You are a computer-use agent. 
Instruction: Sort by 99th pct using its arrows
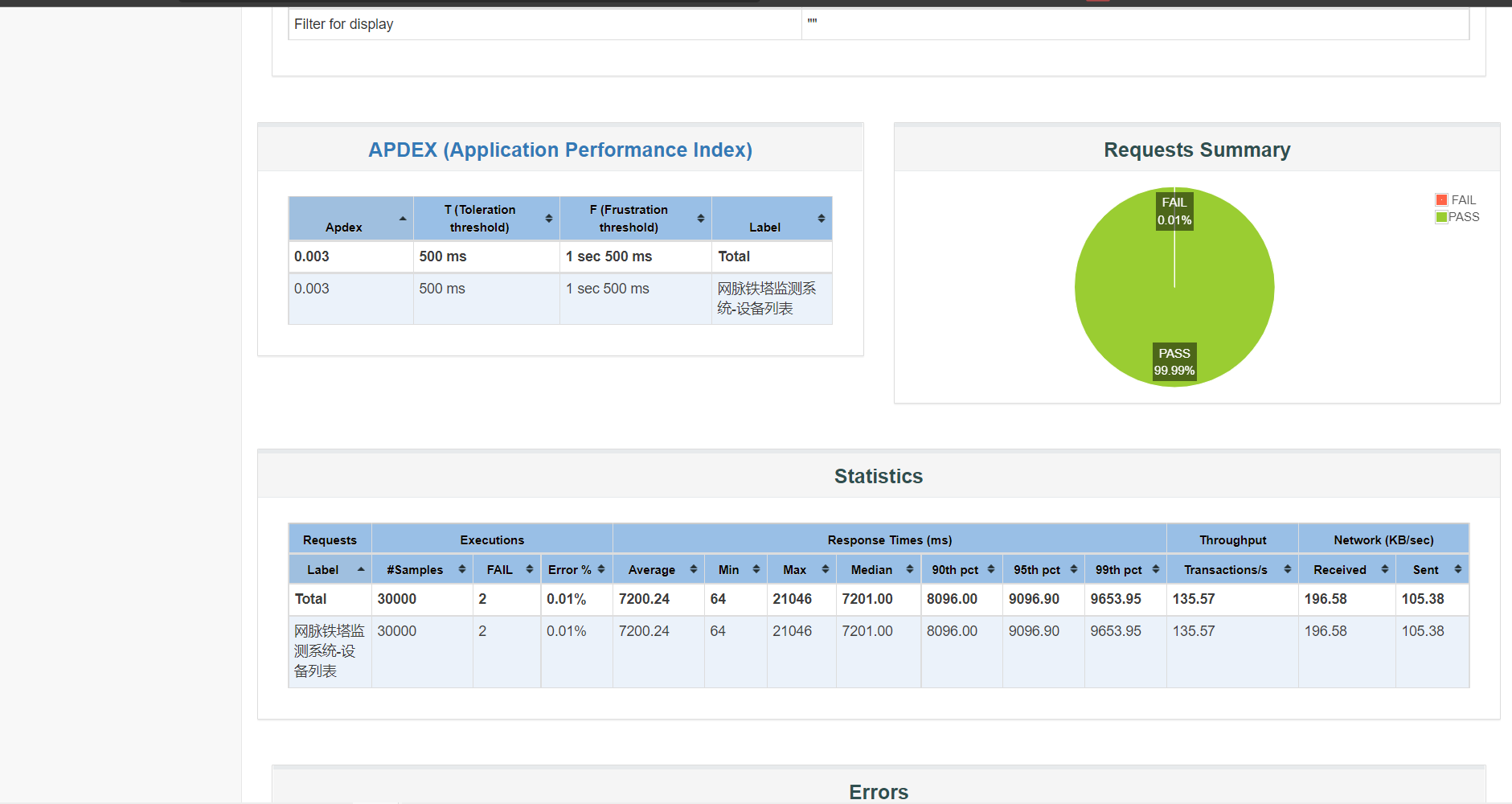[1156, 569]
